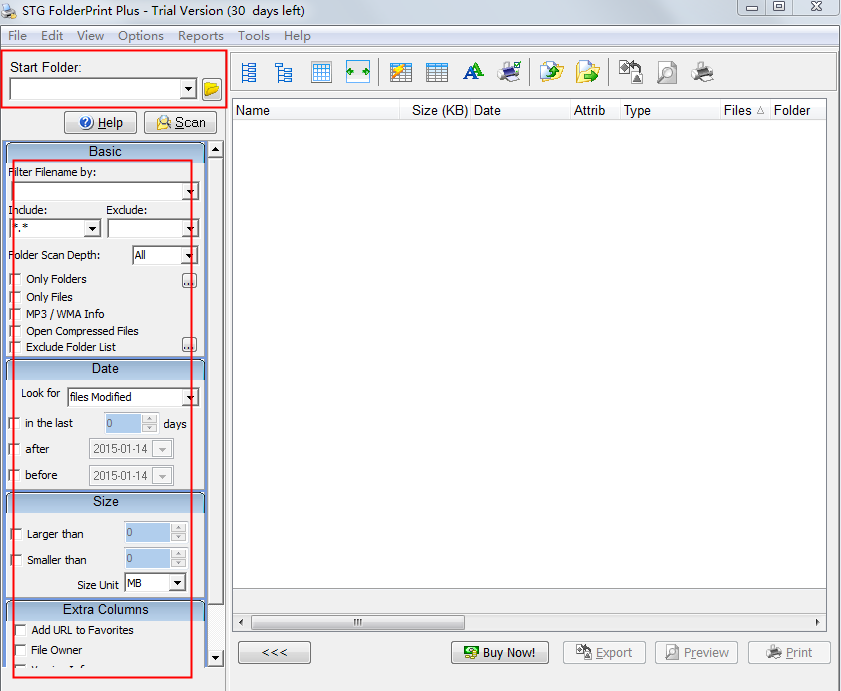Screen dimensions: 841x691
Task: Click the Export button at bottom
Action: coord(604,652)
